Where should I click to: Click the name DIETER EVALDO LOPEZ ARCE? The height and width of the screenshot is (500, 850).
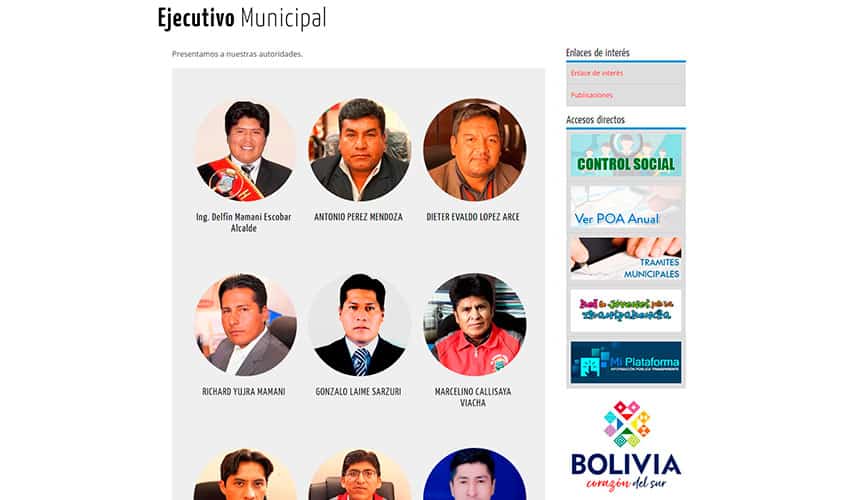[x=473, y=217]
